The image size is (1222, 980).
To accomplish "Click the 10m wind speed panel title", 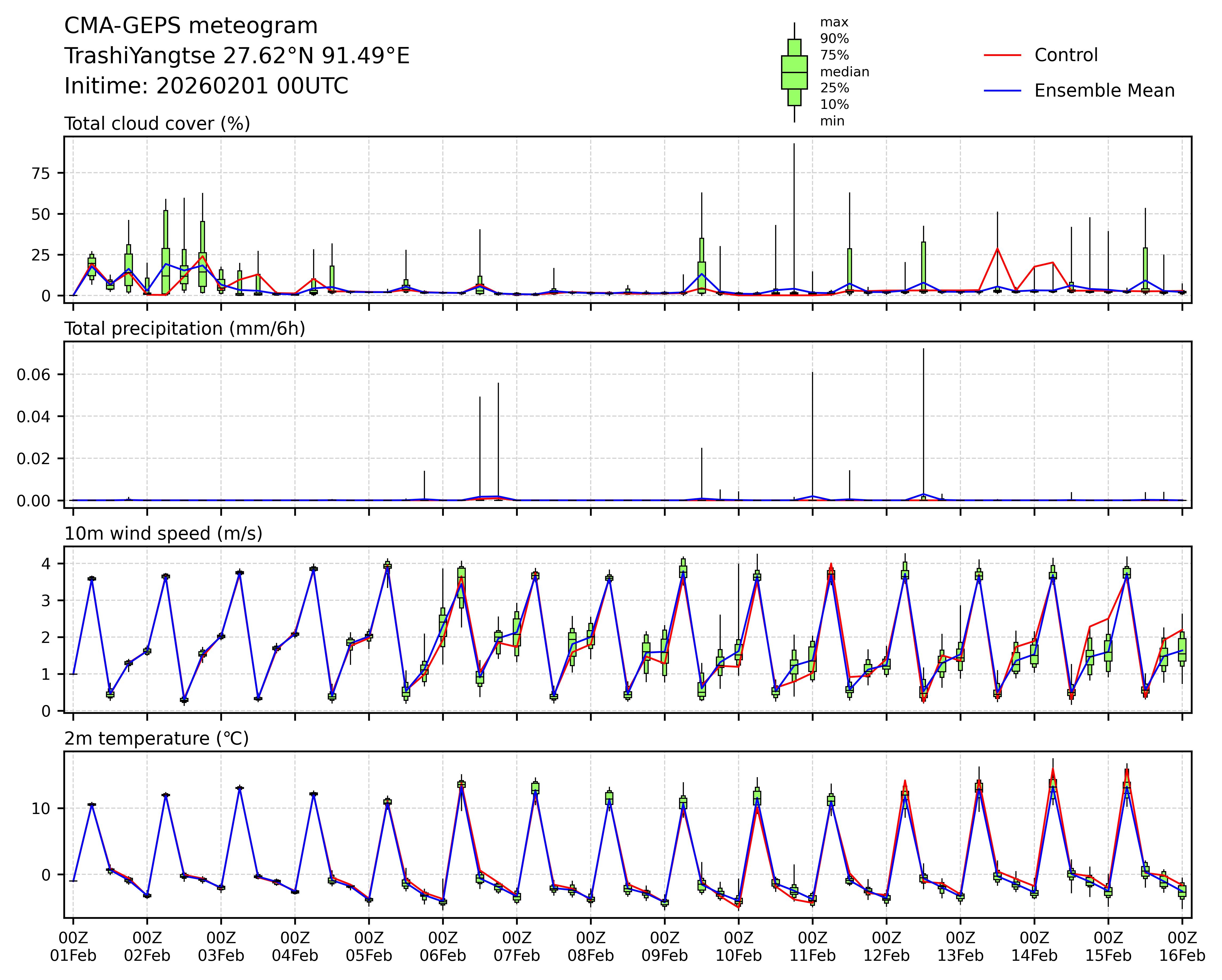I will [163, 534].
